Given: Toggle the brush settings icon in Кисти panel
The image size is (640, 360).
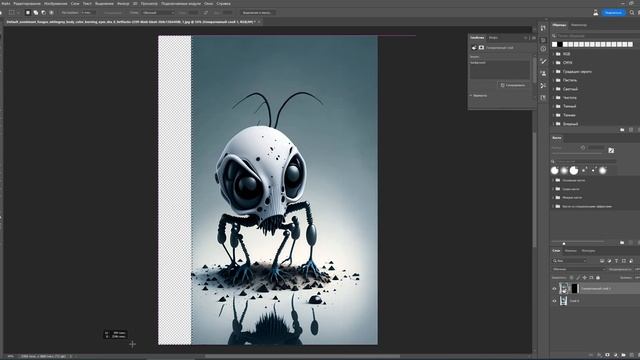Looking at the screenshot, I should [611, 151].
